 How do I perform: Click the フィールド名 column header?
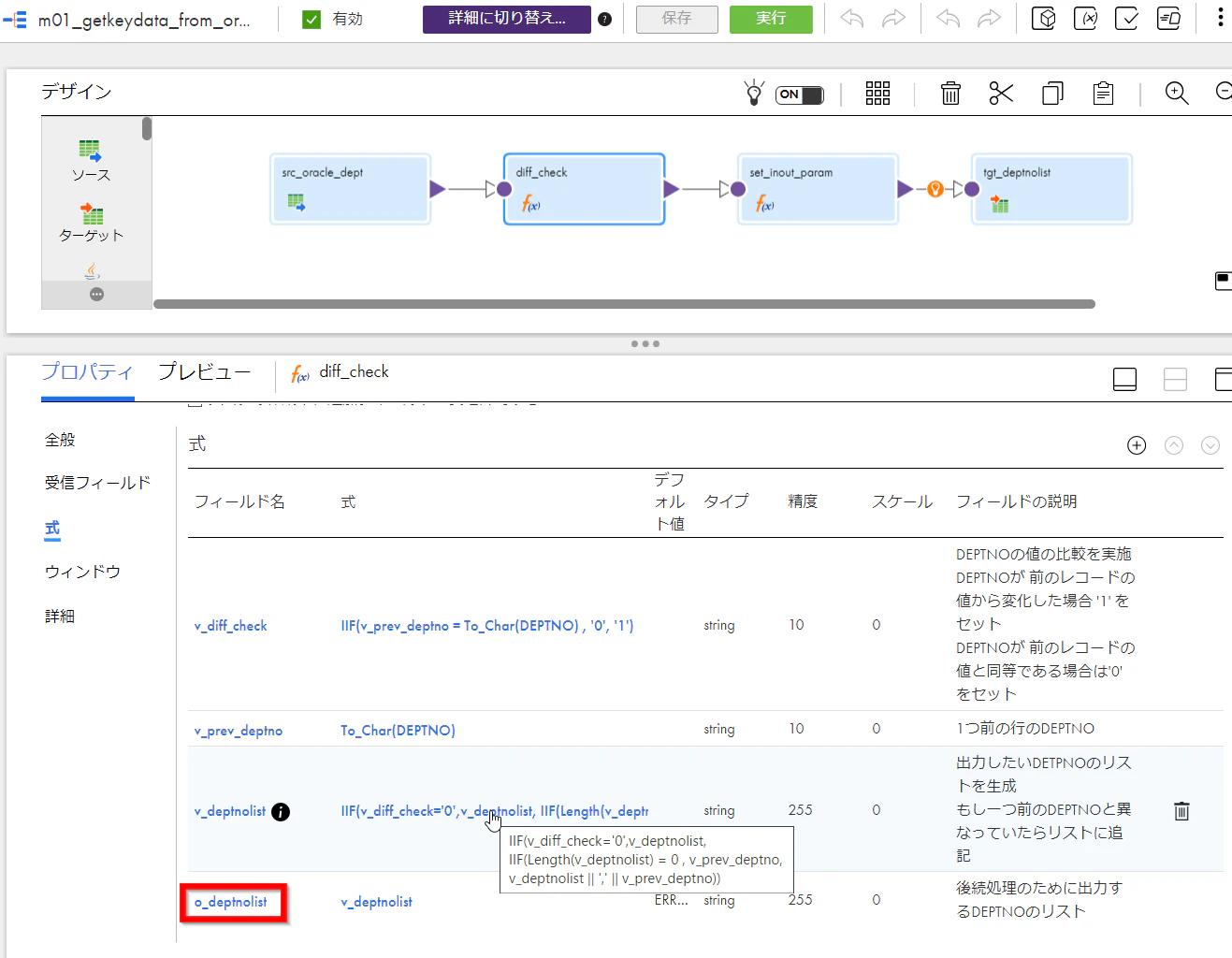click(239, 501)
